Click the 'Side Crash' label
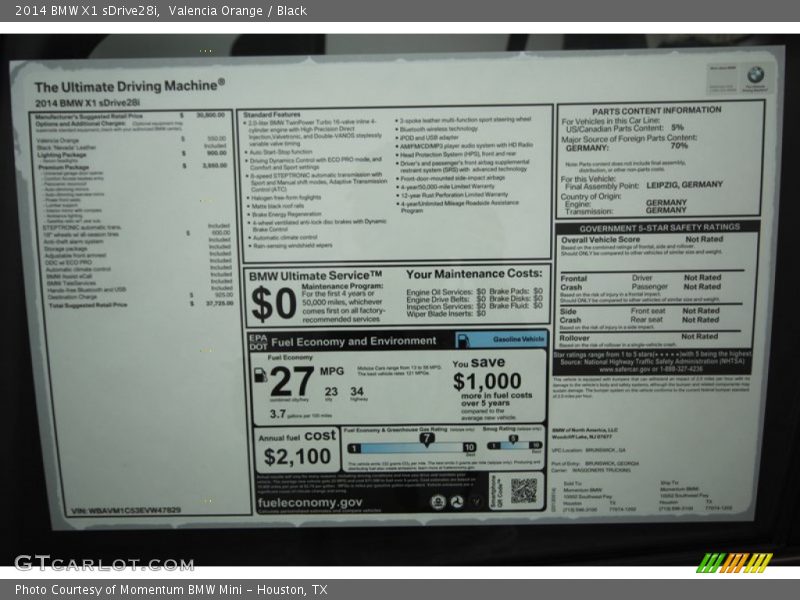 (x=570, y=315)
